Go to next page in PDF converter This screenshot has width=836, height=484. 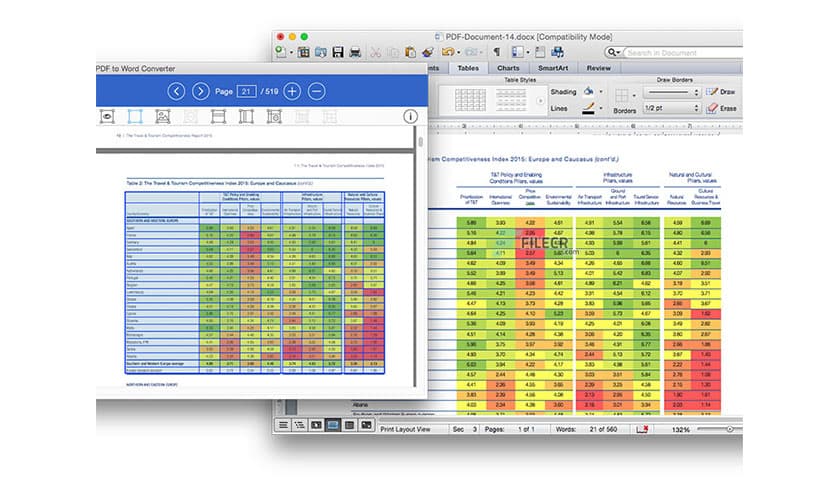(x=200, y=91)
